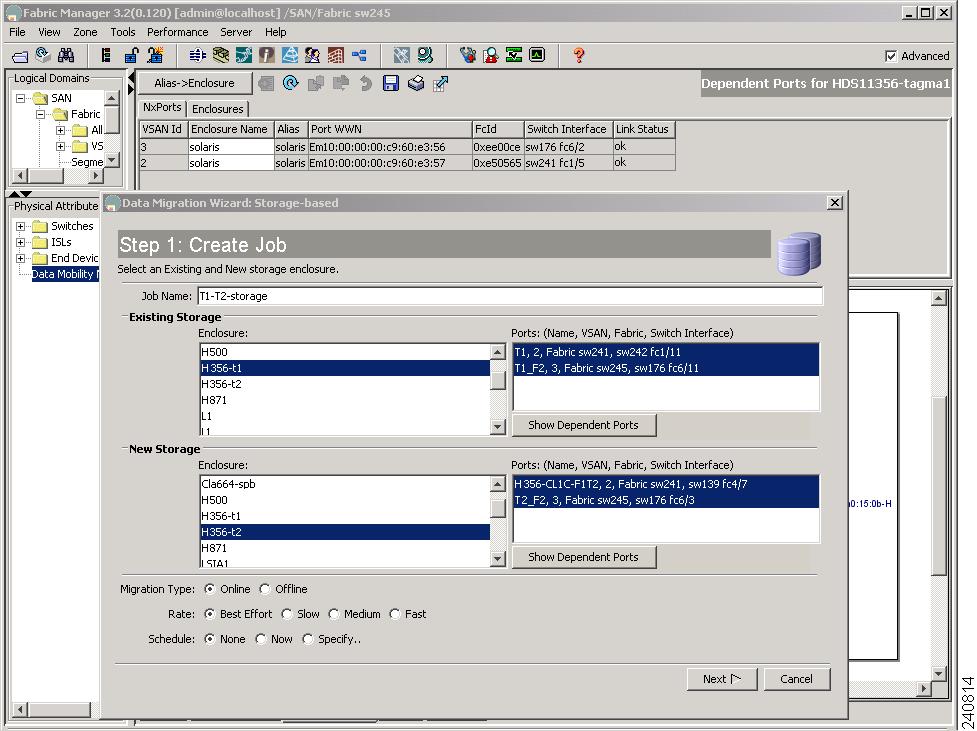Expand the End Devices folder
This screenshot has width=977, height=731.
click(21, 258)
